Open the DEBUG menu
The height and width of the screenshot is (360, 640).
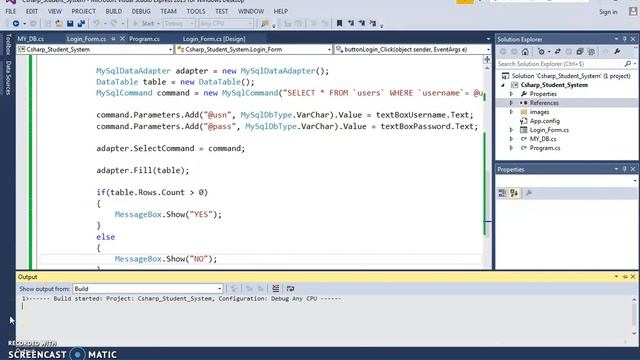click(x=141, y=11)
